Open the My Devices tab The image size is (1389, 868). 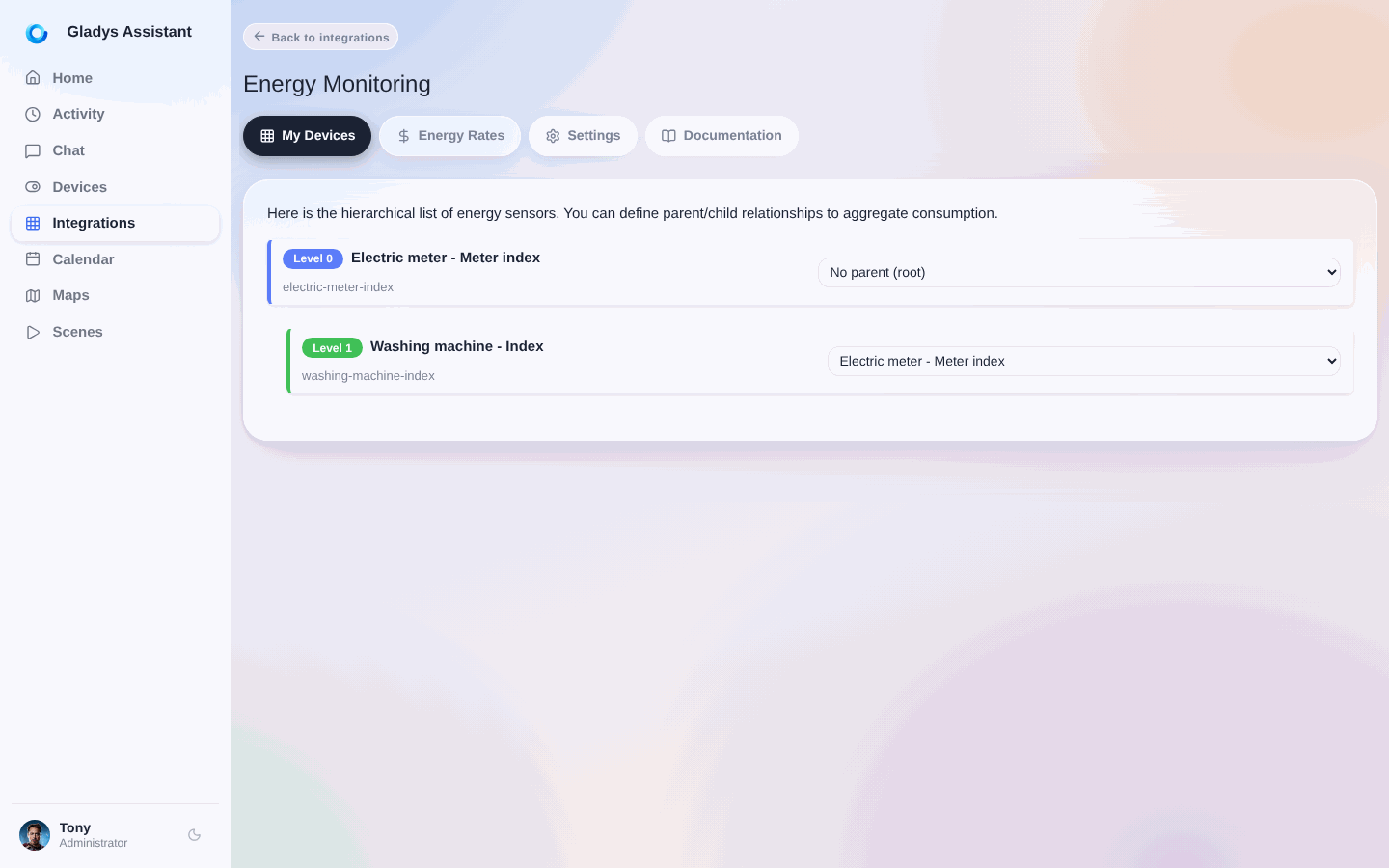[x=307, y=136]
